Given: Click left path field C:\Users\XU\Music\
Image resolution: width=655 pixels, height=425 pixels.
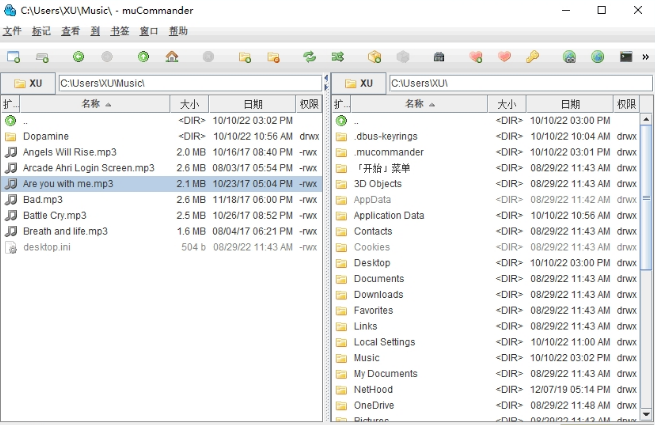Looking at the screenshot, I should [x=190, y=83].
